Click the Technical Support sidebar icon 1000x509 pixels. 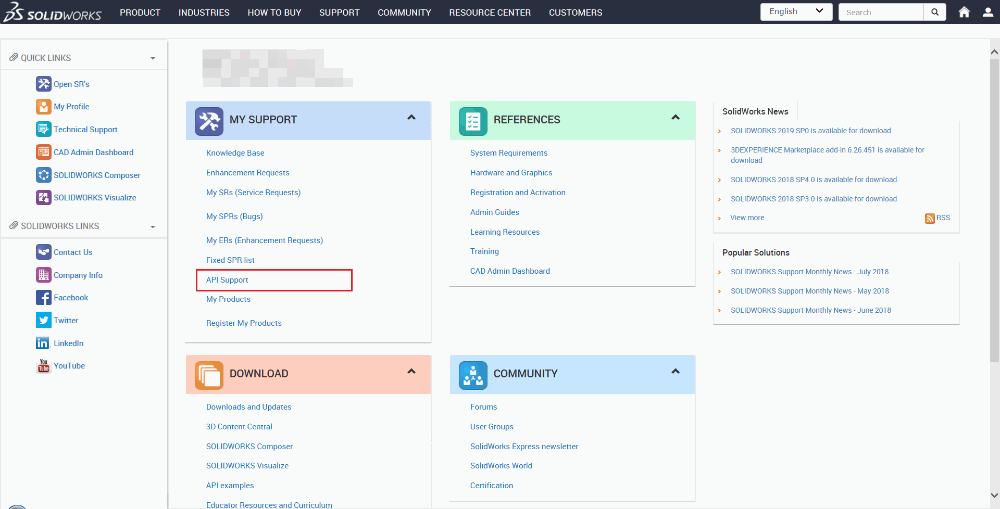(43, 129)
